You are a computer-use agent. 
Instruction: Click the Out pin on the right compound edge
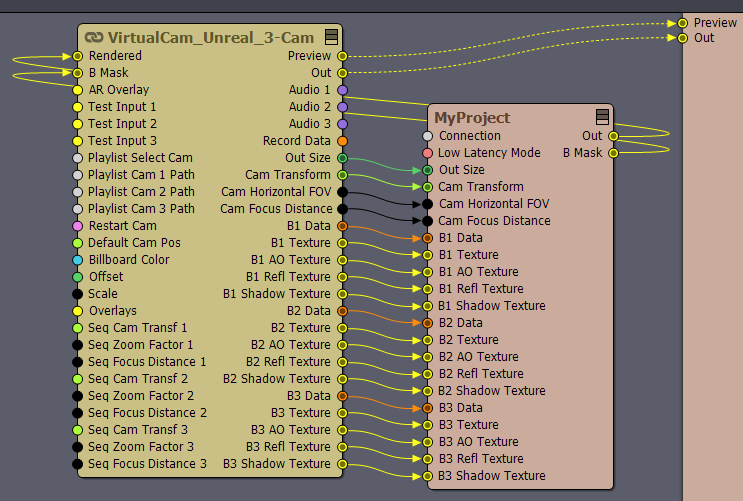682,38
